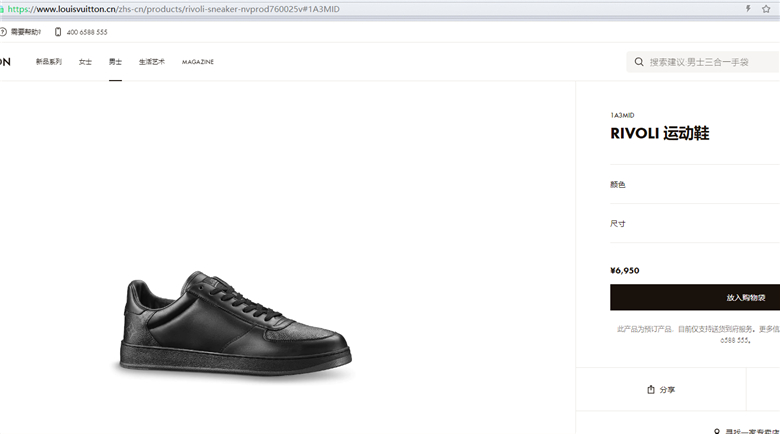Open the 男士 menu
The height and width of the screenshot is (434, 780).
pyautogui.click(x=115, y=62)
